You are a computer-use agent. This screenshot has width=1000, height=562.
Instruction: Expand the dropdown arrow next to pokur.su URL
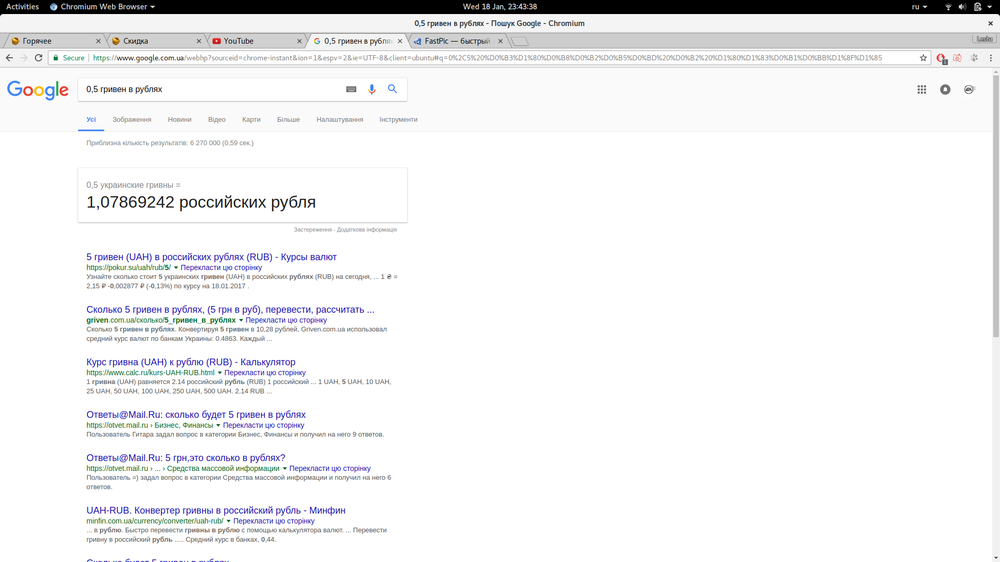point(176,268)
